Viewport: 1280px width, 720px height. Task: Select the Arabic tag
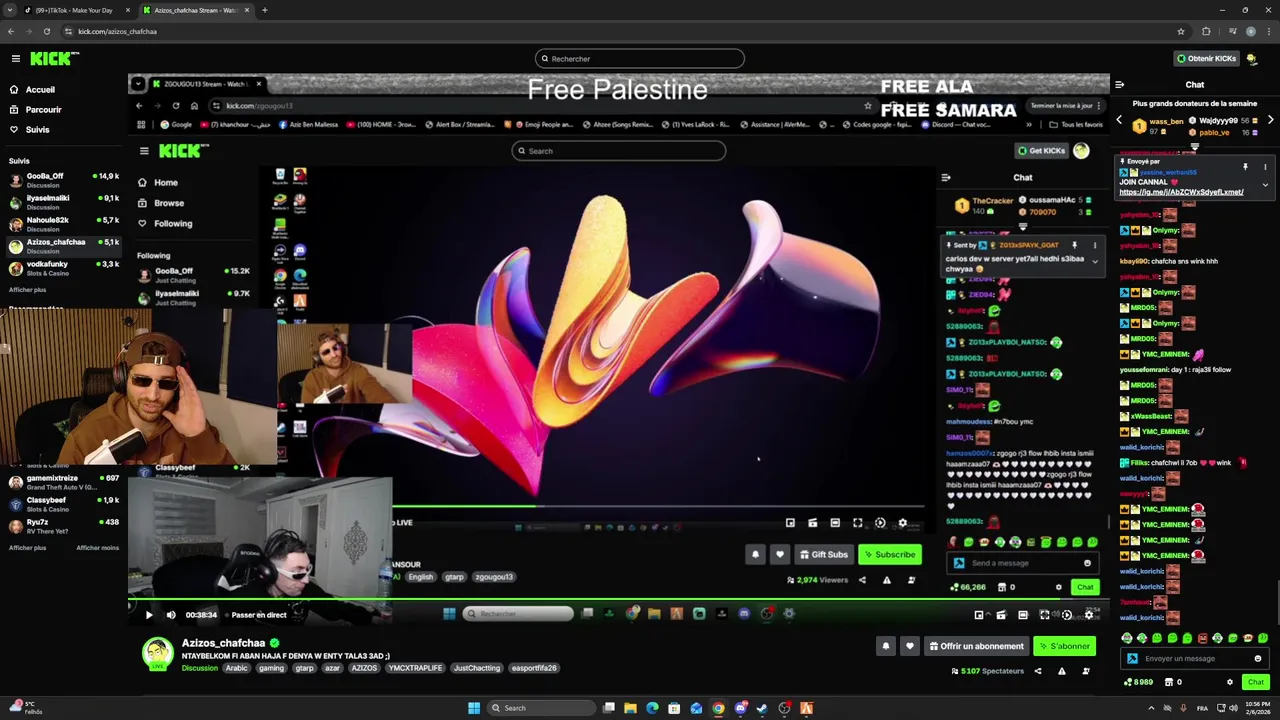click(236, 668)
